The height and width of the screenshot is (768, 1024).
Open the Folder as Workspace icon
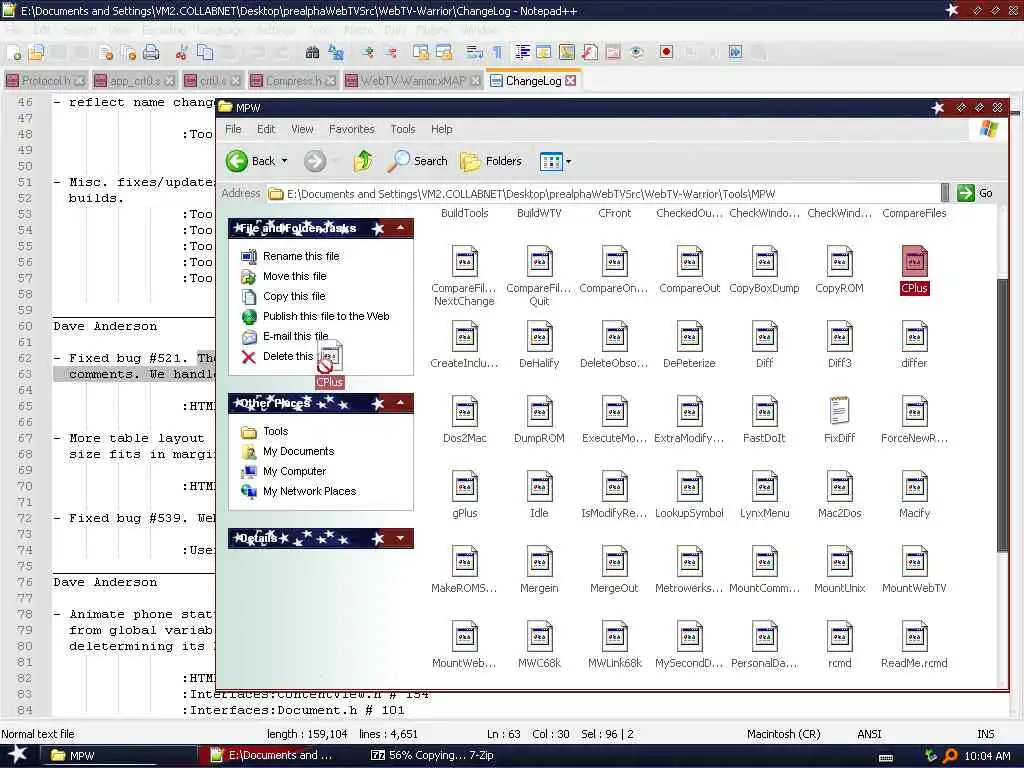(613, 52)
